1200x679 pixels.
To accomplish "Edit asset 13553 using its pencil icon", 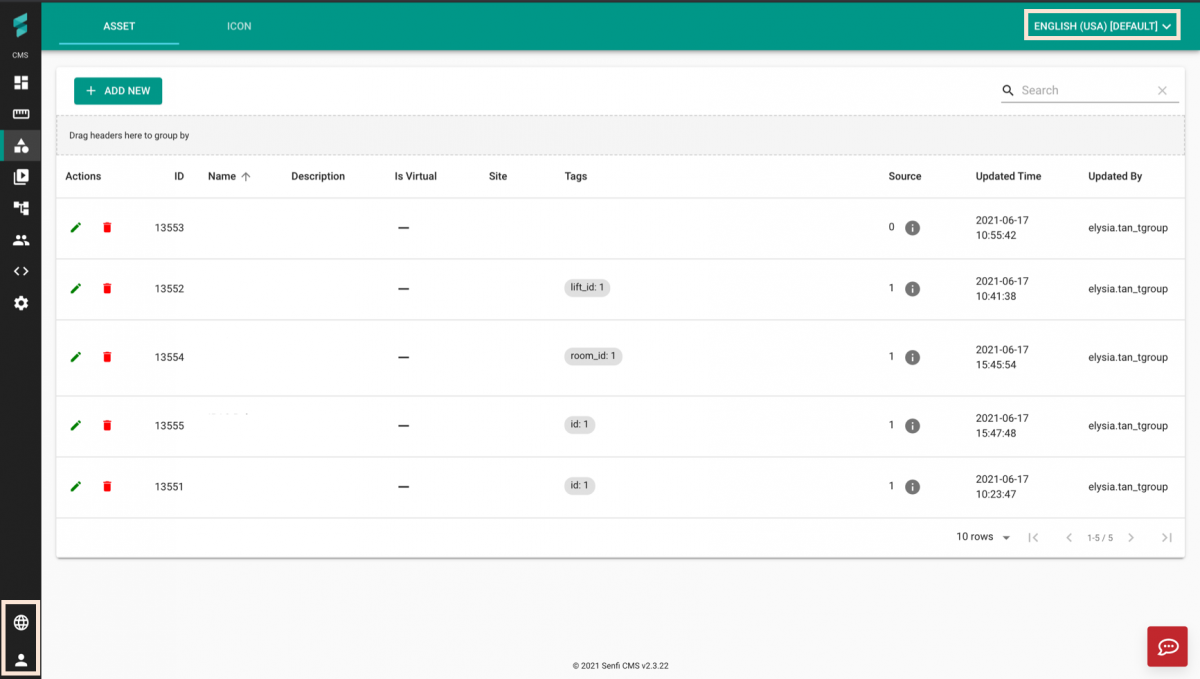I will coord(75,227).
